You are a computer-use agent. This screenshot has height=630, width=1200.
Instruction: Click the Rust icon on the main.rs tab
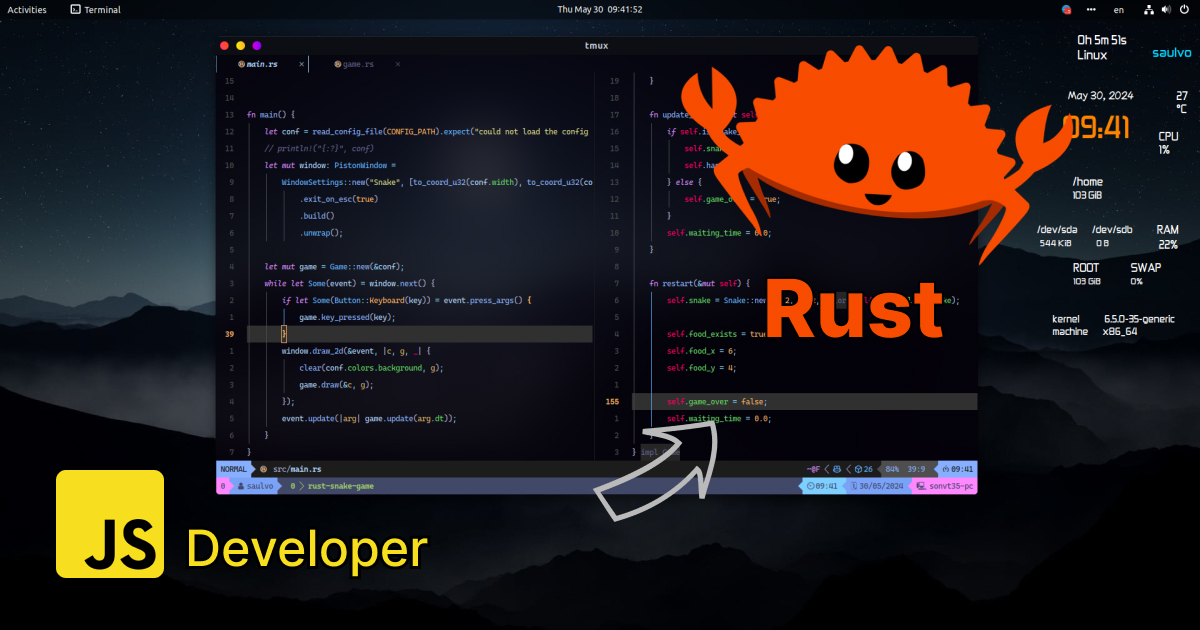240,63
